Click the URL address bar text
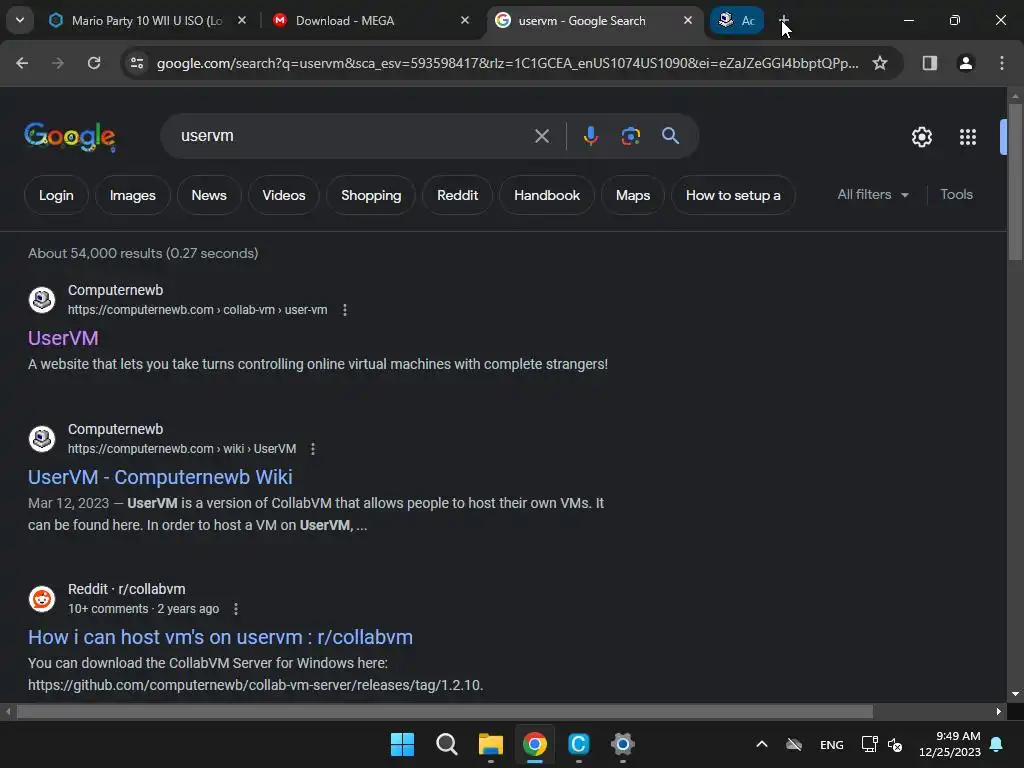Screen dimensions: 1024x768 pos(507,63)
